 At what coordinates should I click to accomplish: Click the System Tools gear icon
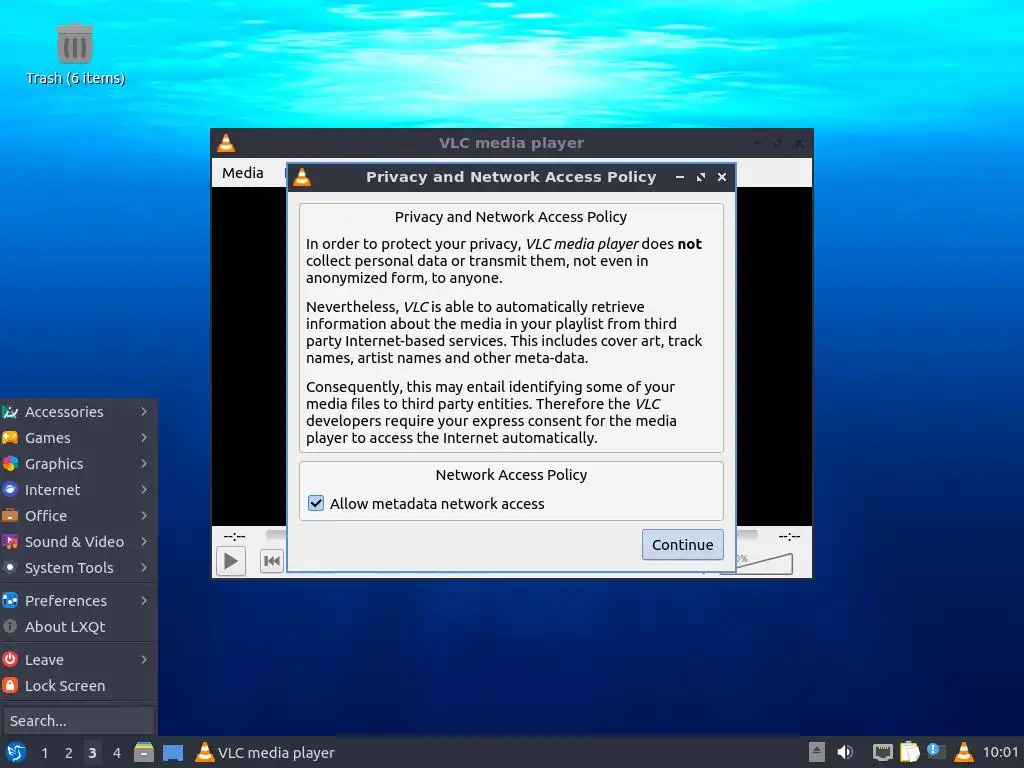(x=10, y=568)
